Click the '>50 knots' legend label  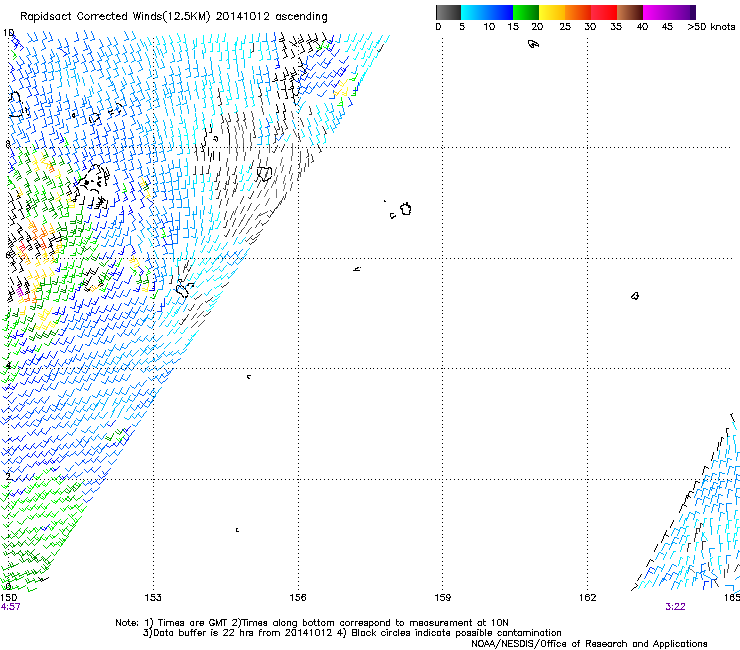click(x=711, y=27)
